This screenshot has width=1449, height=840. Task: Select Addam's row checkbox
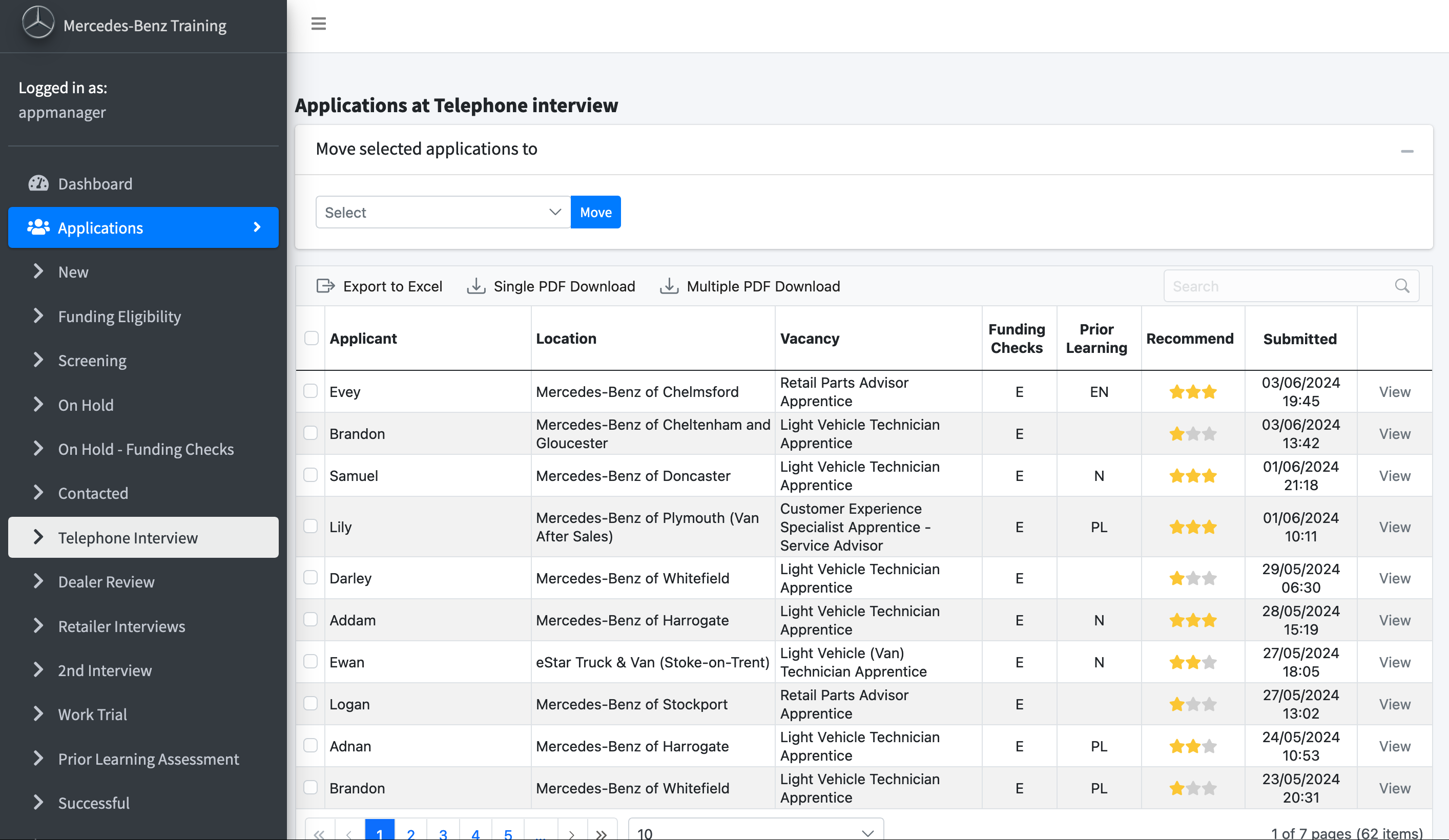tap(310, 619)
